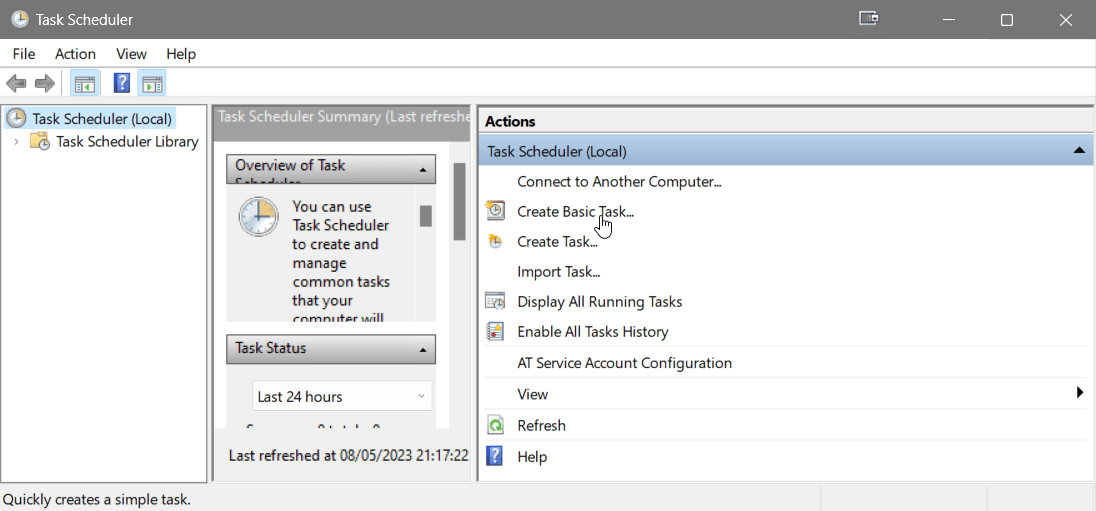Collapse the Overview of Task Scheduler section
Image resolution: width=1096 pixels, height=511 pixels.
tap(422, 170)
